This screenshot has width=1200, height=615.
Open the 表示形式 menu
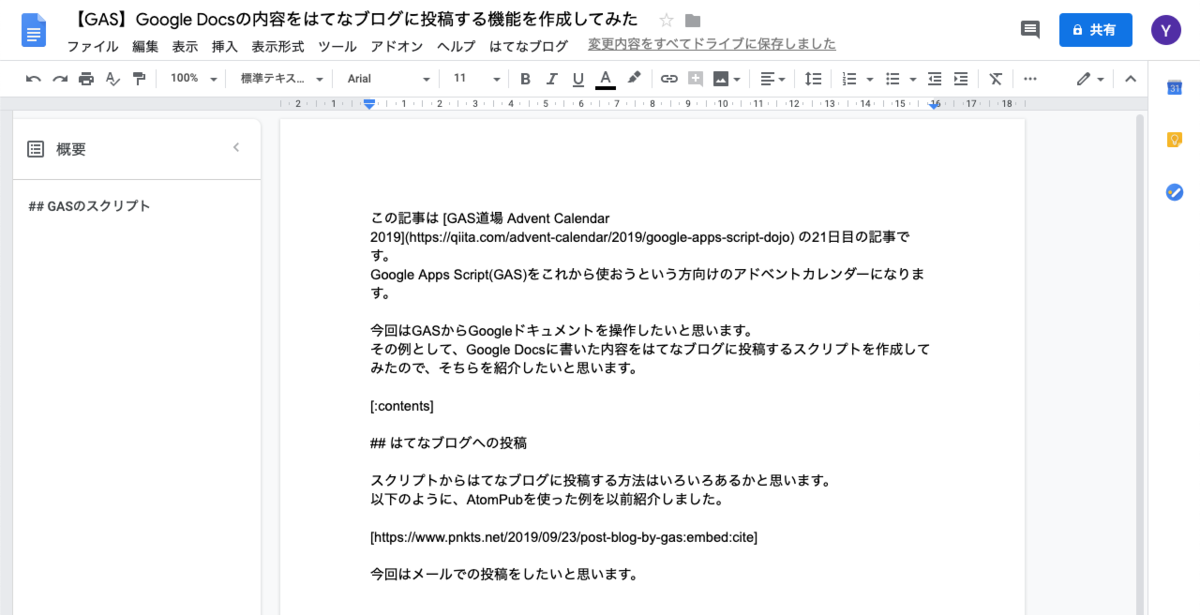tap(278, 46)
